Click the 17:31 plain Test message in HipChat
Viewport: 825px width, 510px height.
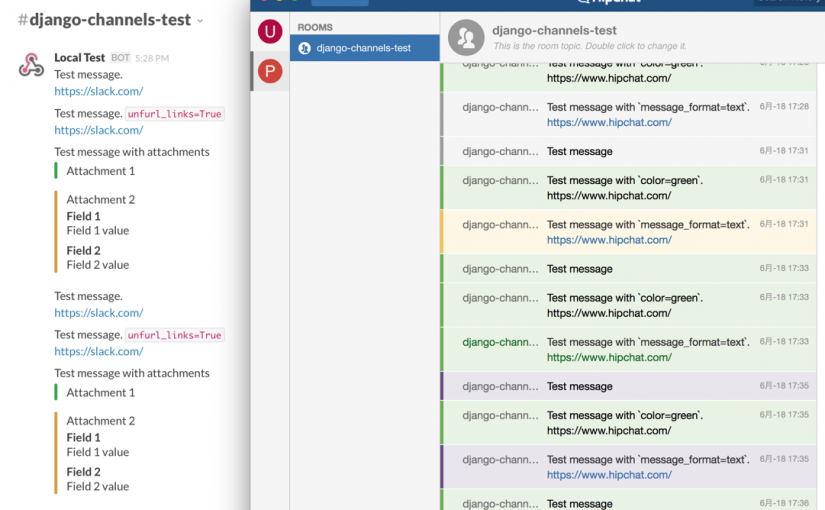pyautogui.click(x=580, y=152)
